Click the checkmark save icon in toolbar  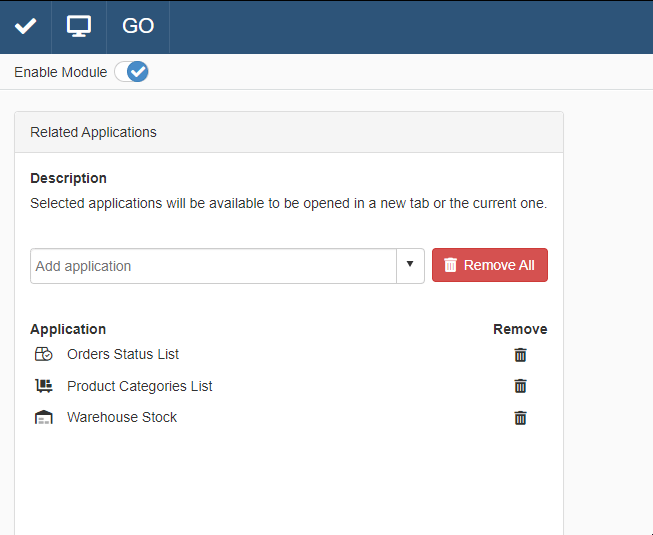pos(25,26)
